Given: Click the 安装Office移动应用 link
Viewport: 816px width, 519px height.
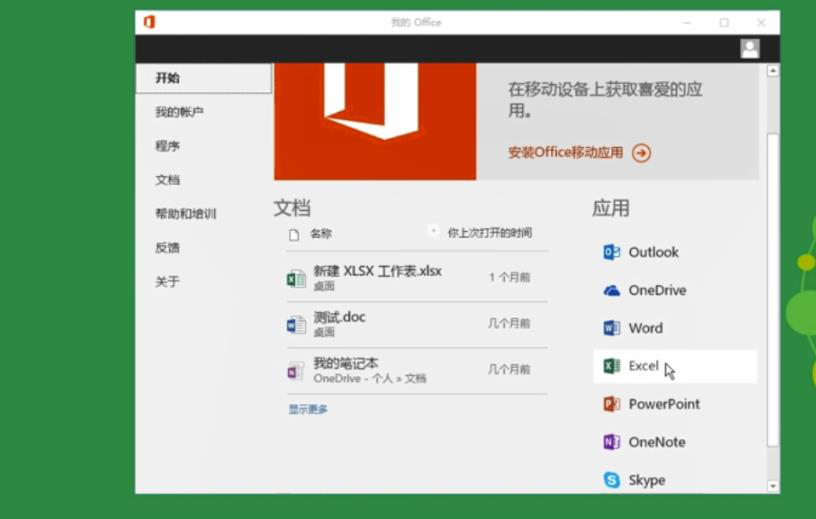Looking at the screenshot, I should (x=566, y=153).
